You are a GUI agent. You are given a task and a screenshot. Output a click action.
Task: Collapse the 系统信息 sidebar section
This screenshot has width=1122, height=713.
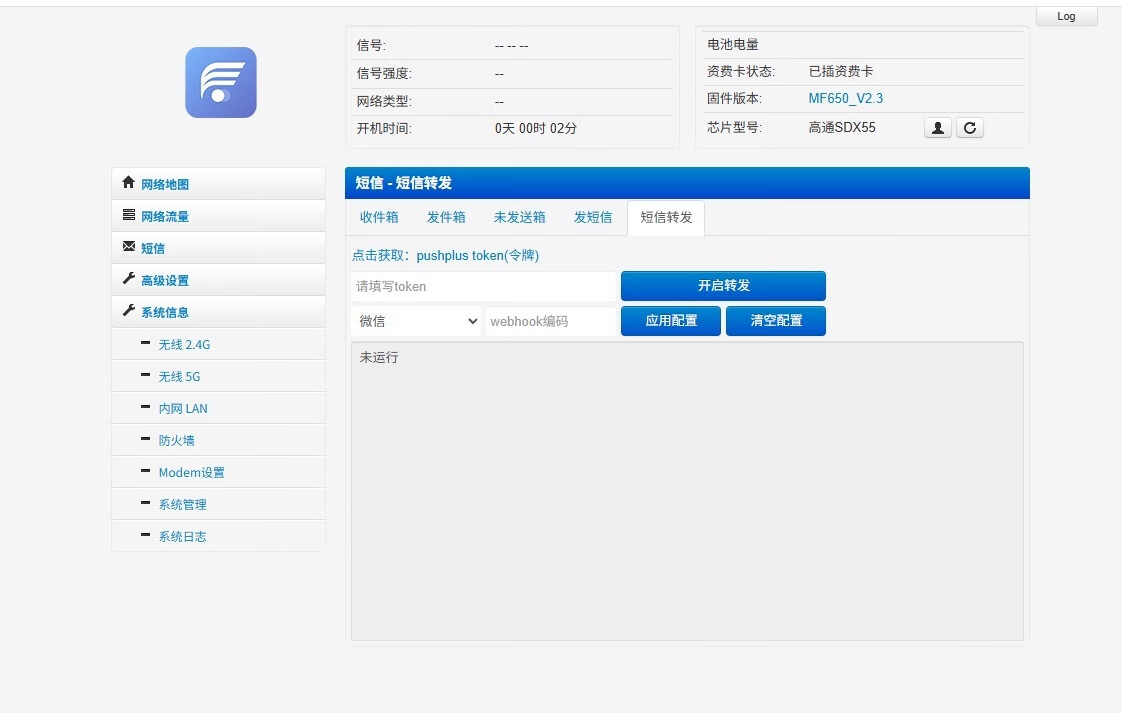164,312
